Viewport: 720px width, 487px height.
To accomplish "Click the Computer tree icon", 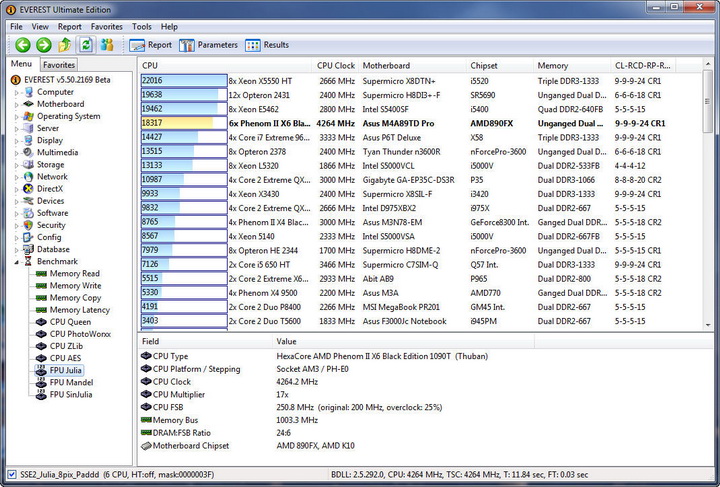I will [x=28, y=92].
